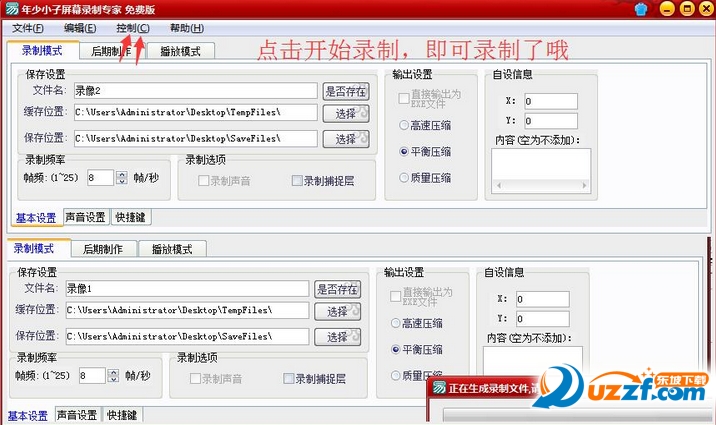Click upper 保存位置 path field
716x425 pixels.
point(195,138)
